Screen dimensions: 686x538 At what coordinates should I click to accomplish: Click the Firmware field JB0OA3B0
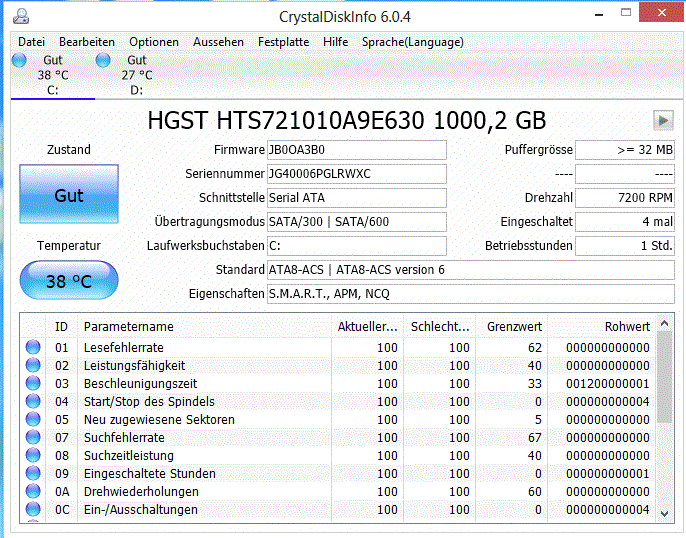pos(357,150)
